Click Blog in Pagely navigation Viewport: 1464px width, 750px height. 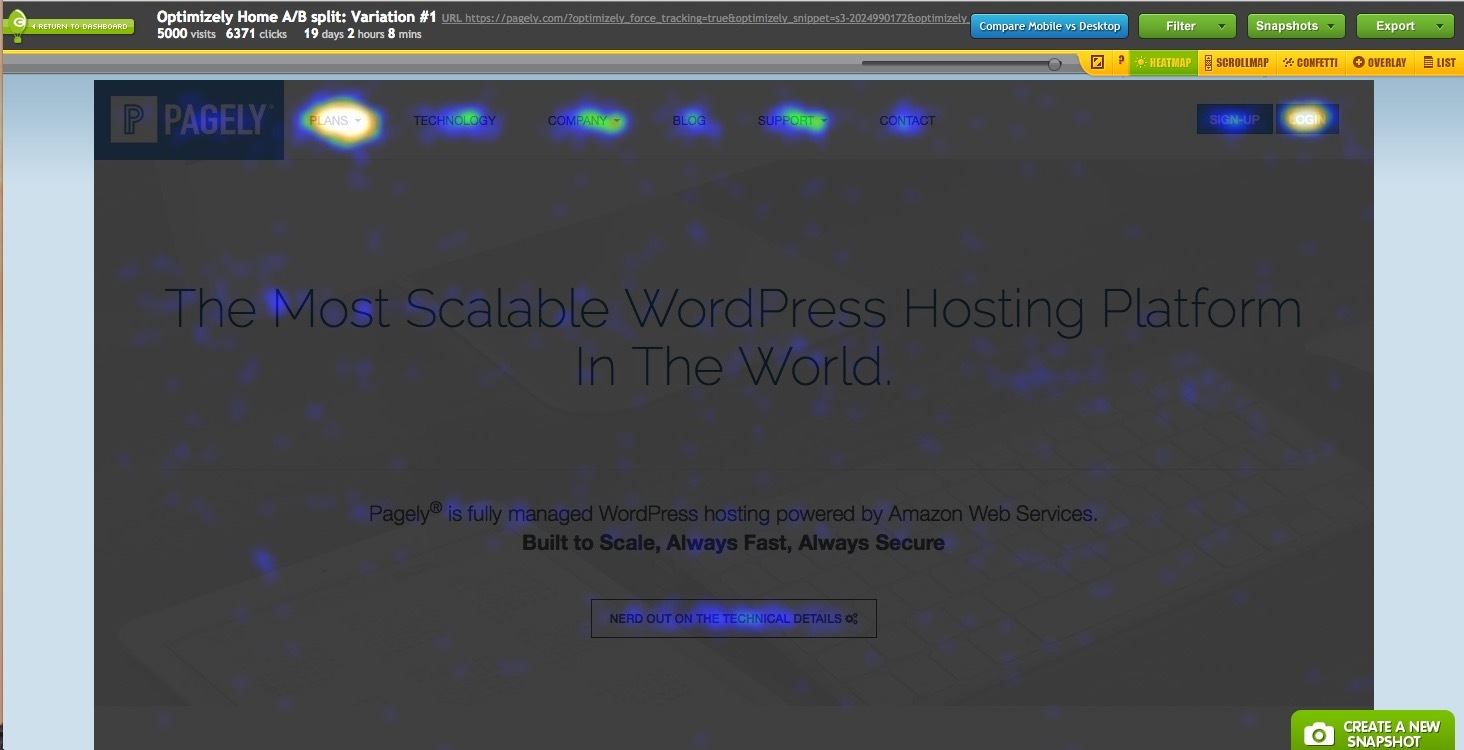[689, 121]
